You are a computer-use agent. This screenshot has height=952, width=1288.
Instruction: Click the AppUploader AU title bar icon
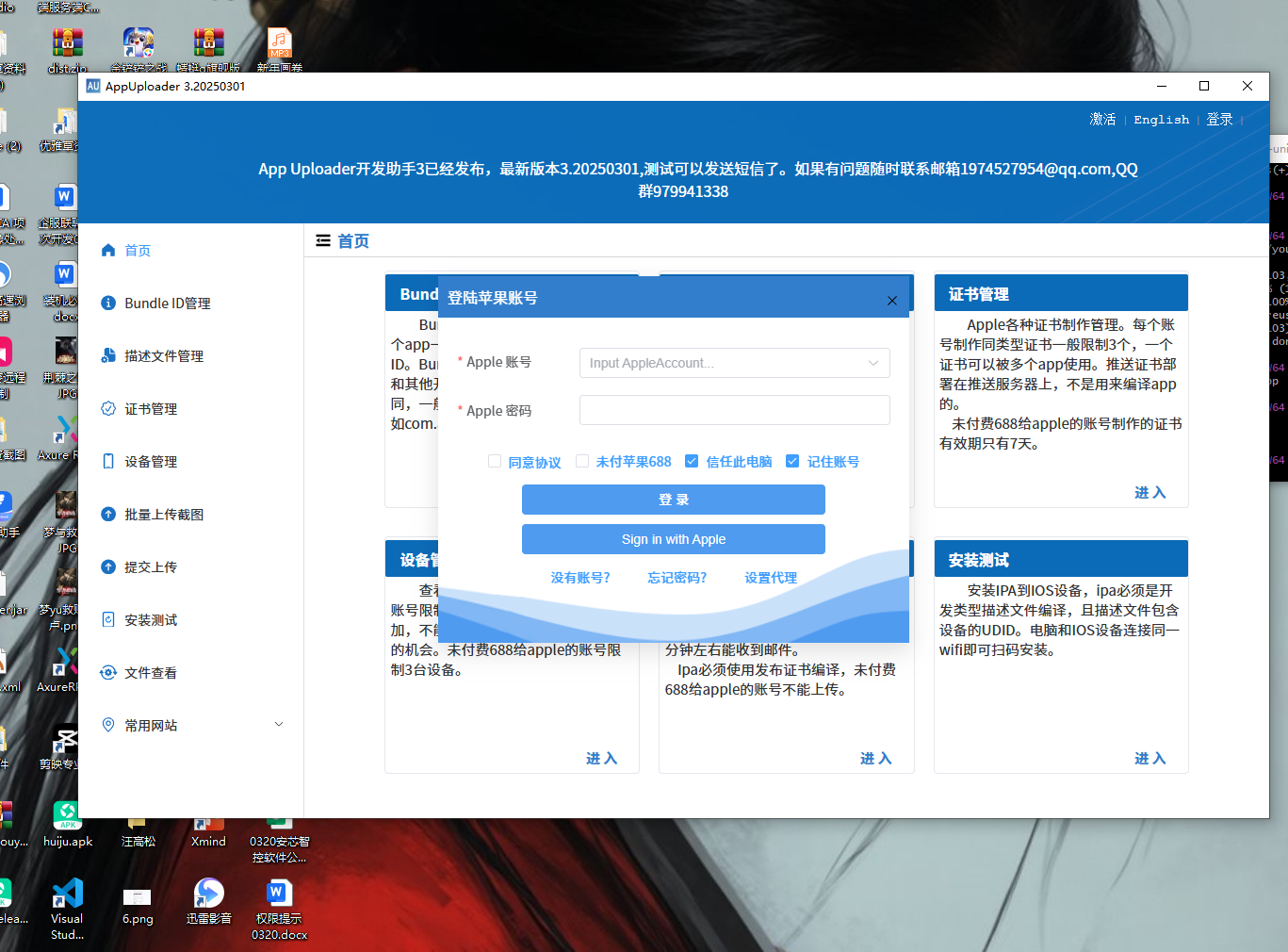93,86
